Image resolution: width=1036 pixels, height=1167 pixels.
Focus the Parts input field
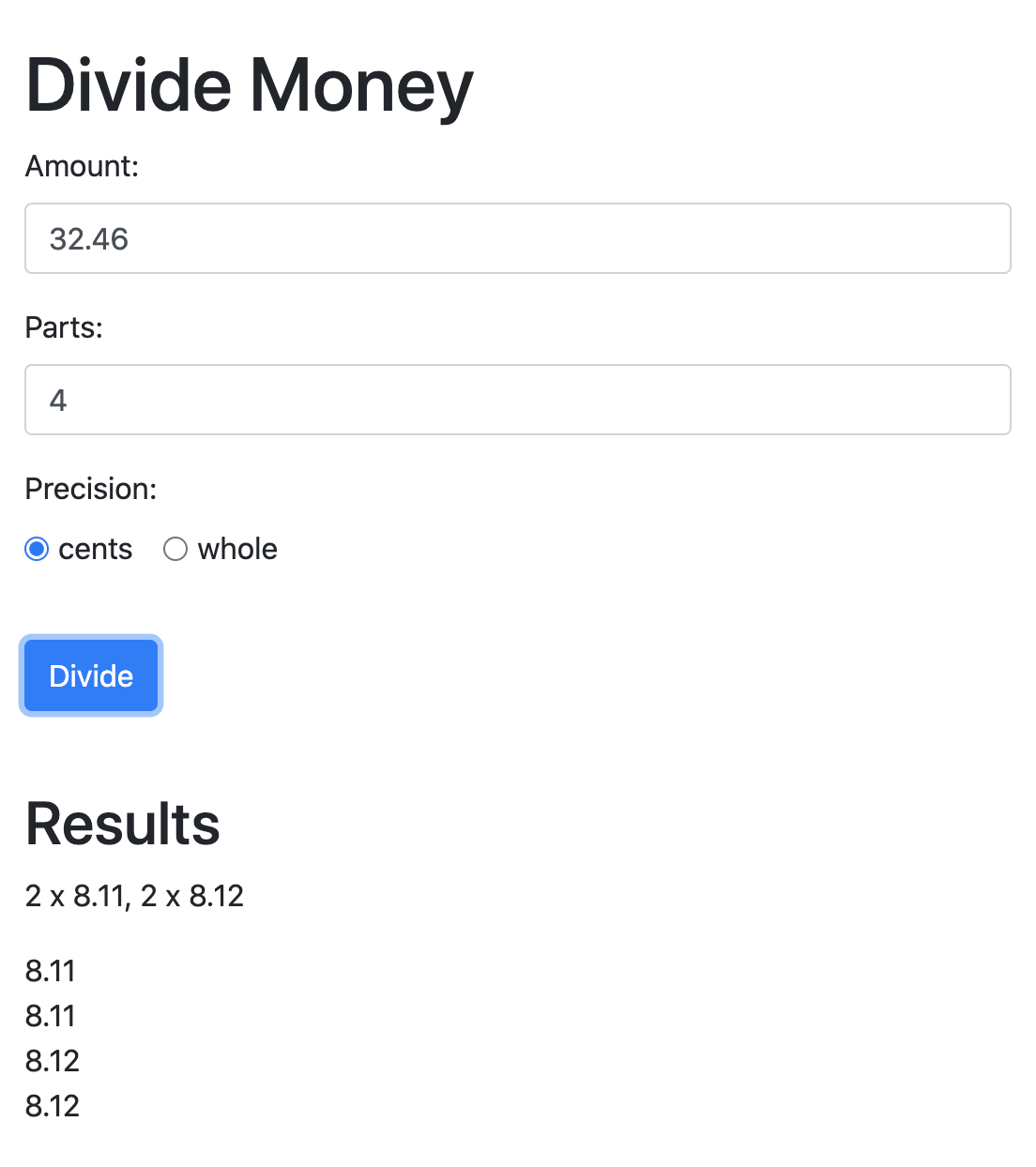[x=516, y=400]
